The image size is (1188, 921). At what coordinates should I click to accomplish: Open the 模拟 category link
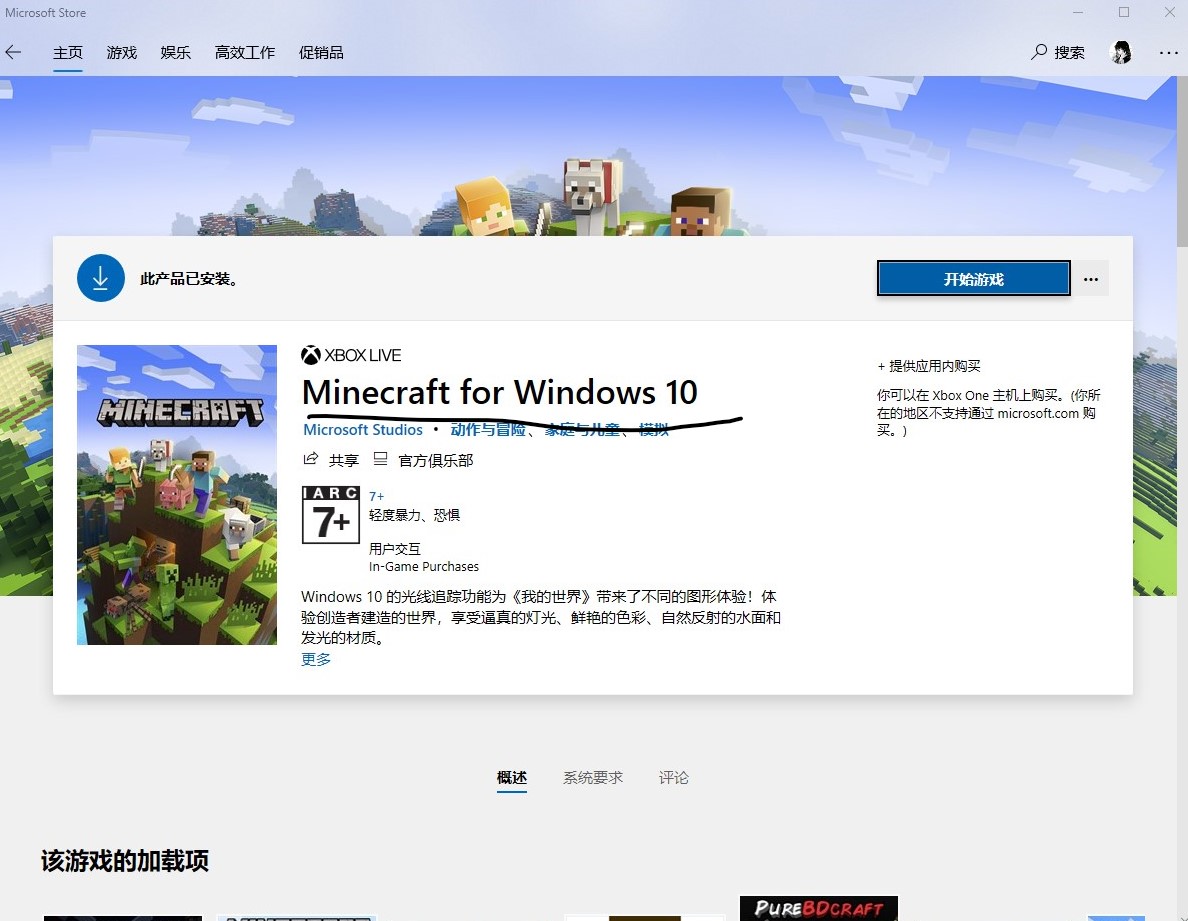click(654, 429)
